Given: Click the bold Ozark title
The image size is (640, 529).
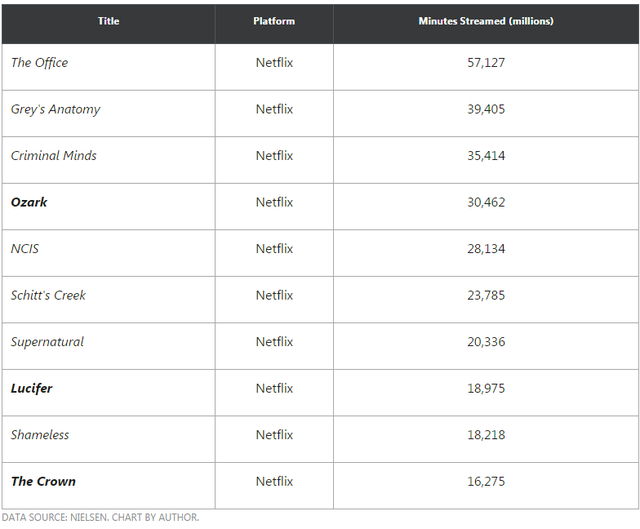Looking at the screenshot, I should 29,202.
